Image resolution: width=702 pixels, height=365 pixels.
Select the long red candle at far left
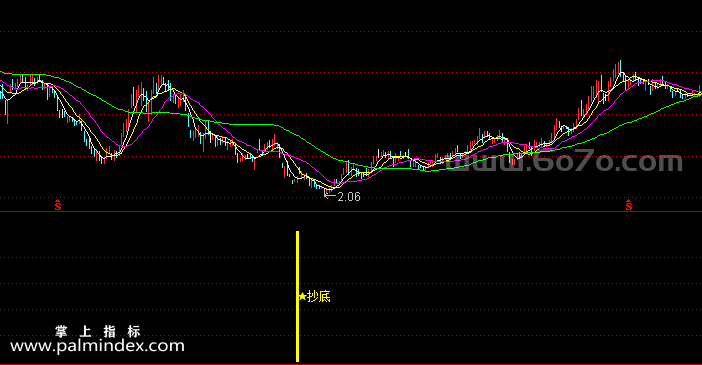pos(7,111)
